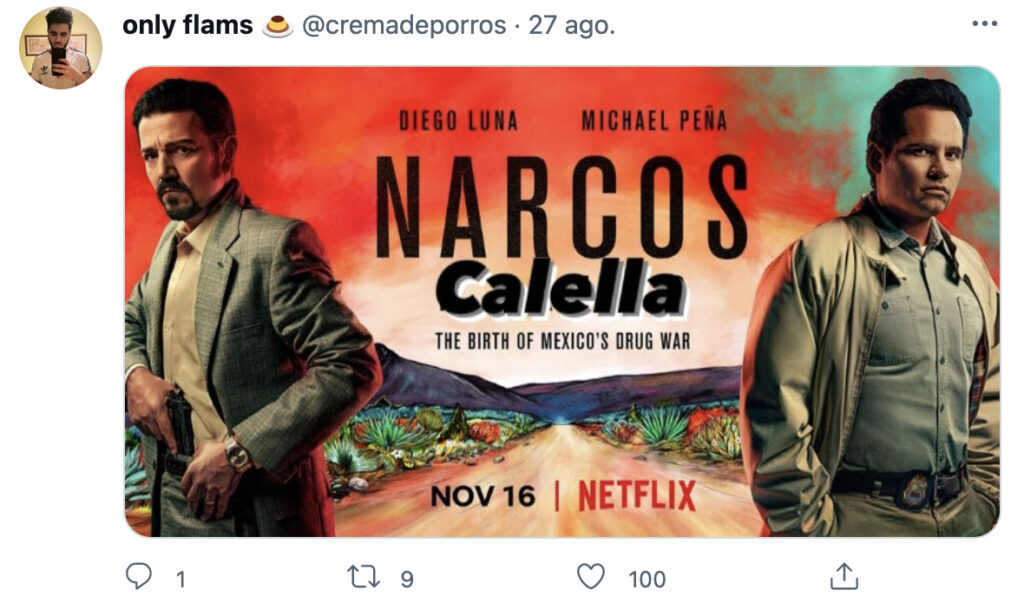
Task: Like the tweet with the heart icon
Action: point(591,577)
